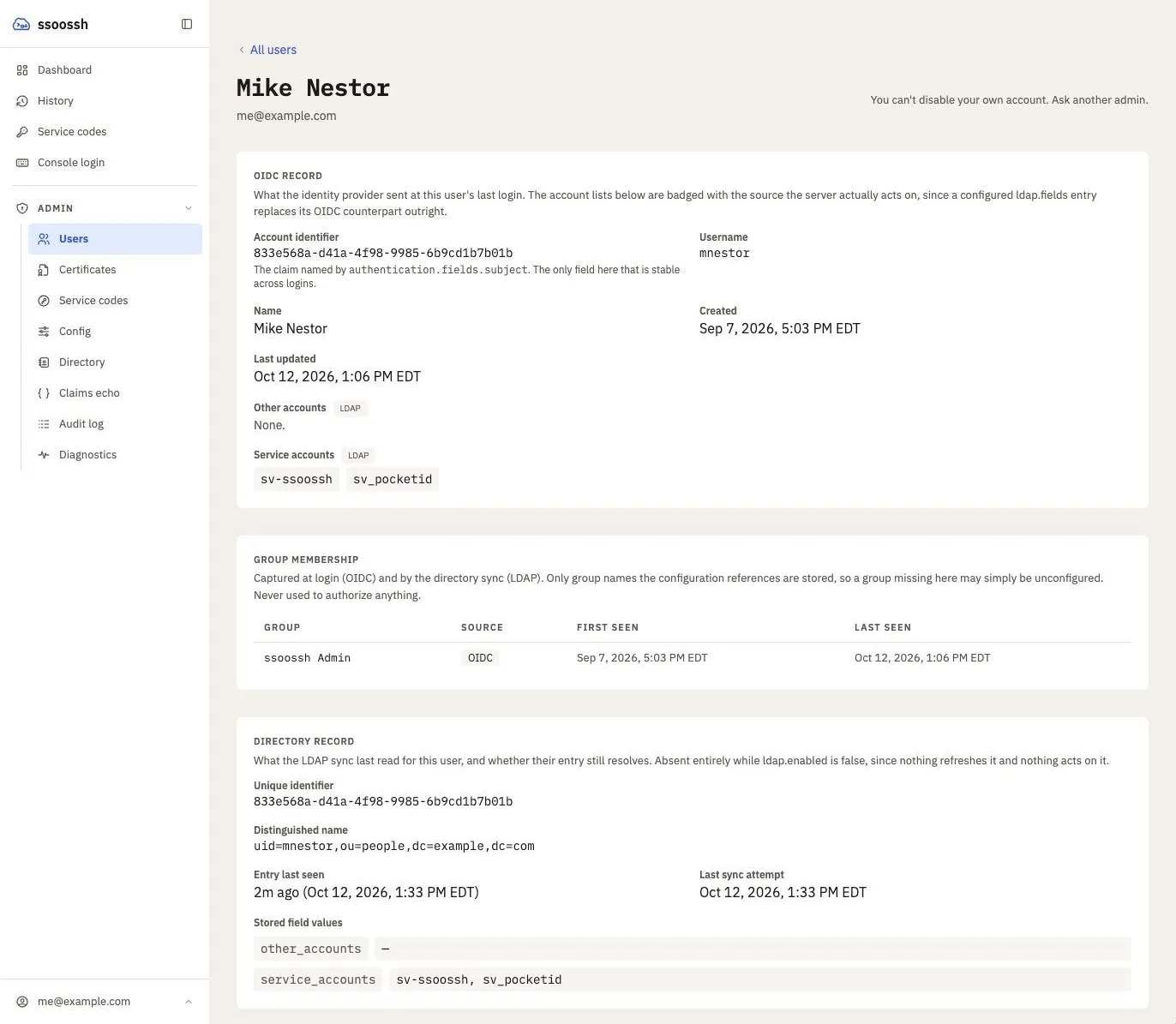Screen dimensions: 1176x1024
Task: Click the sv_pocketid service account chip
Action: (393, 479)
